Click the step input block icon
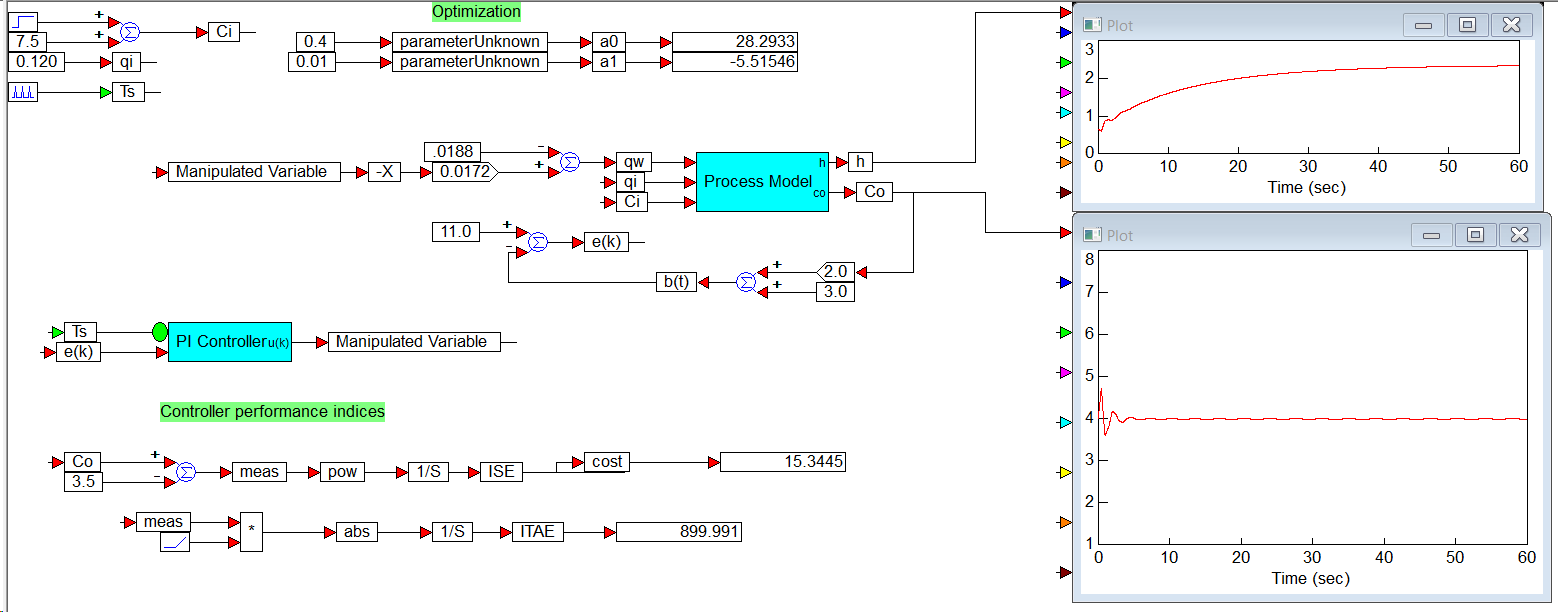 click(x=22, y=21)
